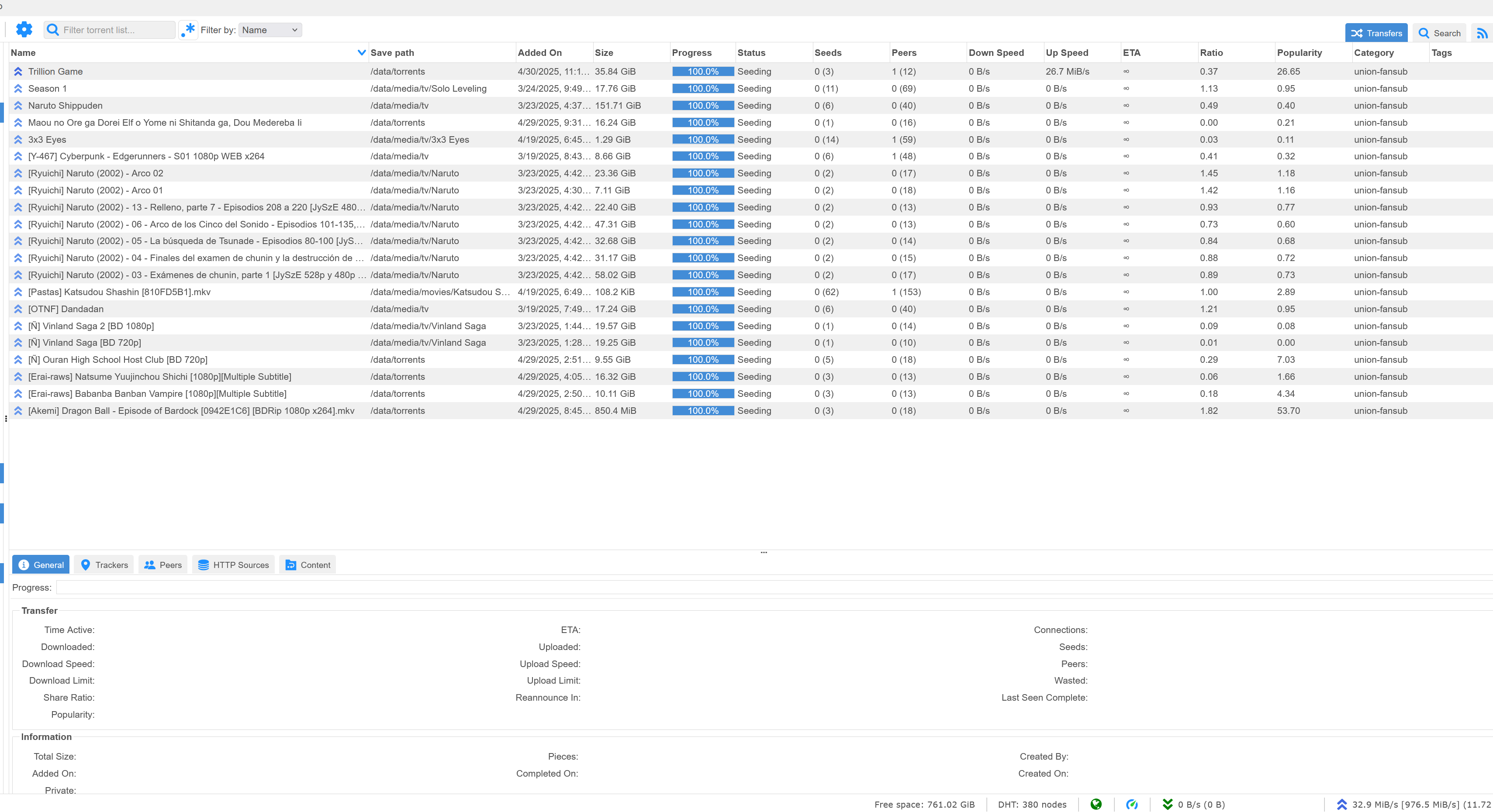Click 26.7 MiB/s upload speed cell

[1068, 71]
